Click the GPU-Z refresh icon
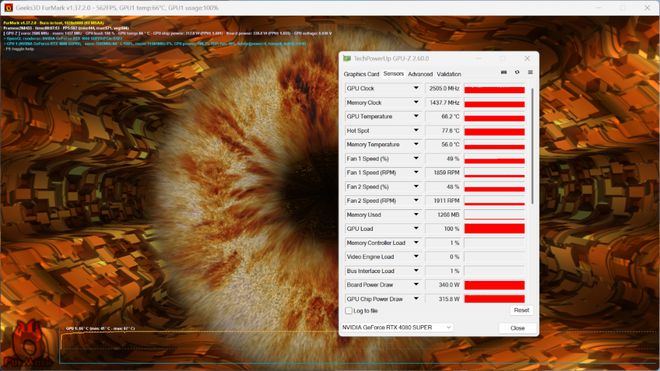660x371 pixels. coord(517,72)
